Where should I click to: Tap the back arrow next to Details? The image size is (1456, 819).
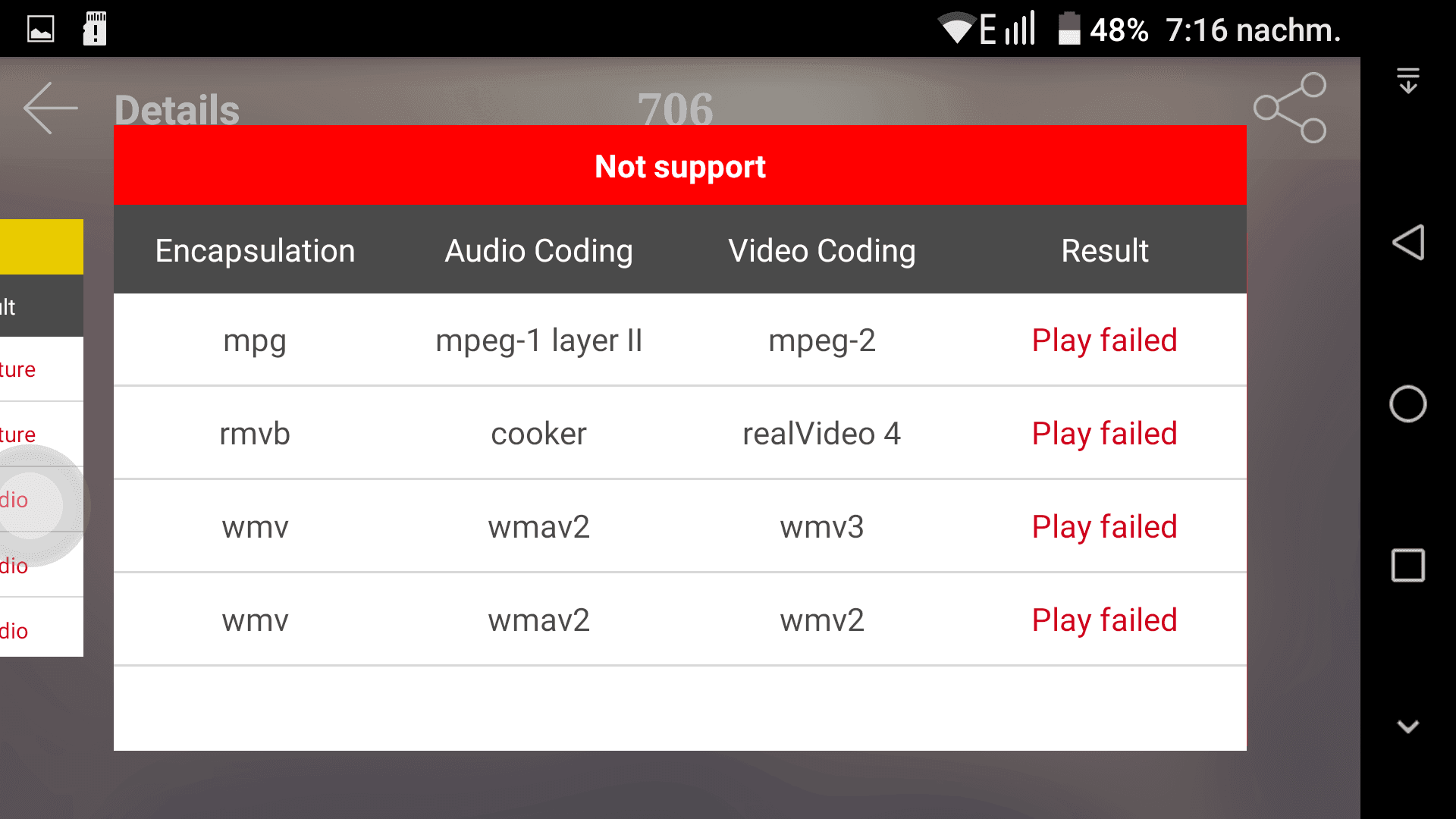[50, 108]
